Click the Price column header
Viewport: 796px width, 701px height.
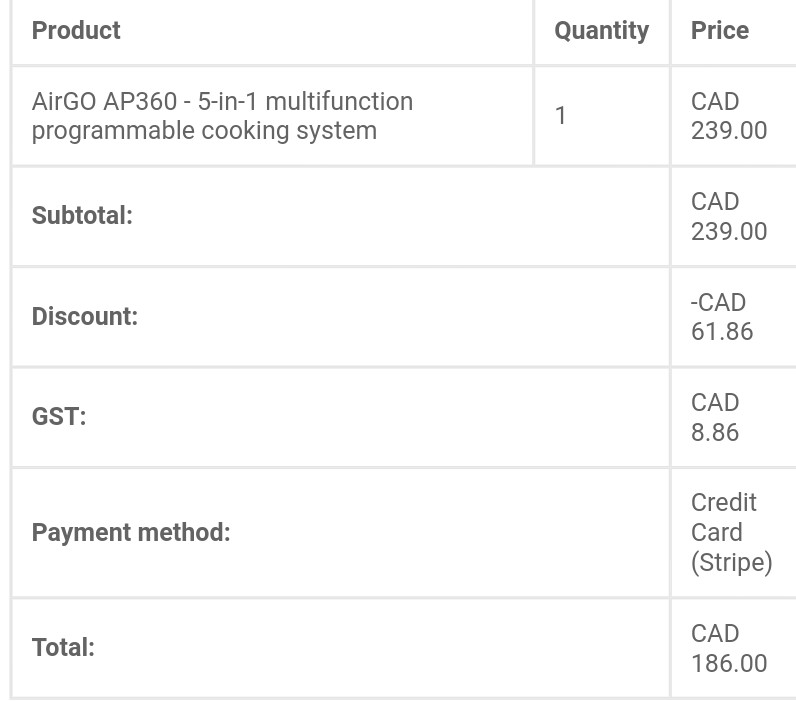(720, 30)
